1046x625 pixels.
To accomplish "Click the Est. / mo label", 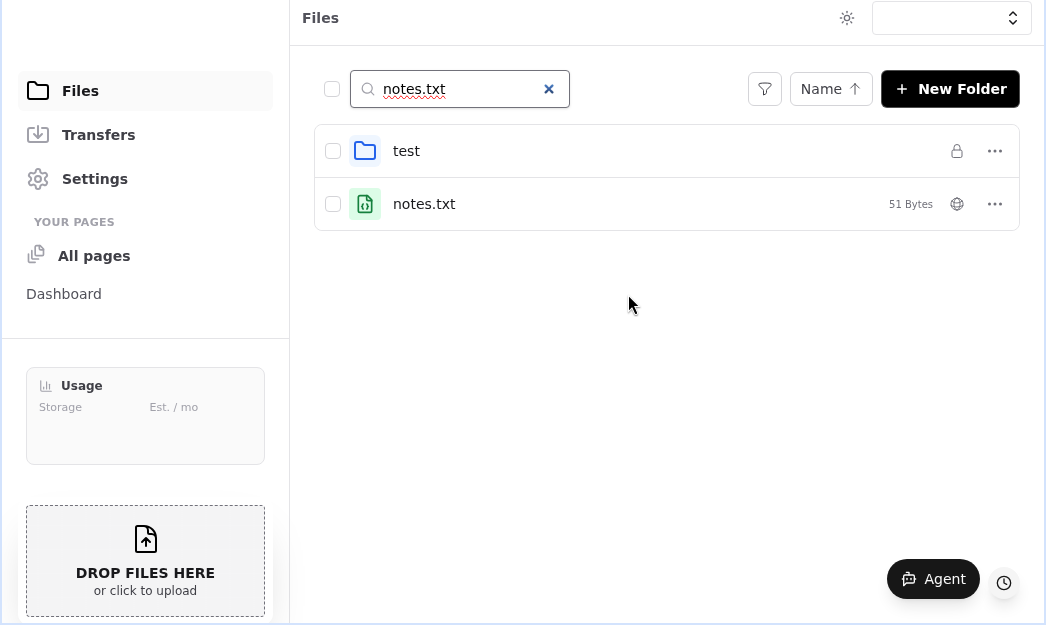I will click(x=173, y=408).
